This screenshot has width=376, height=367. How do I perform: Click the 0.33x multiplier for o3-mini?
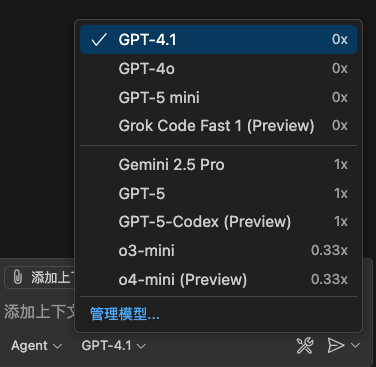329,250
